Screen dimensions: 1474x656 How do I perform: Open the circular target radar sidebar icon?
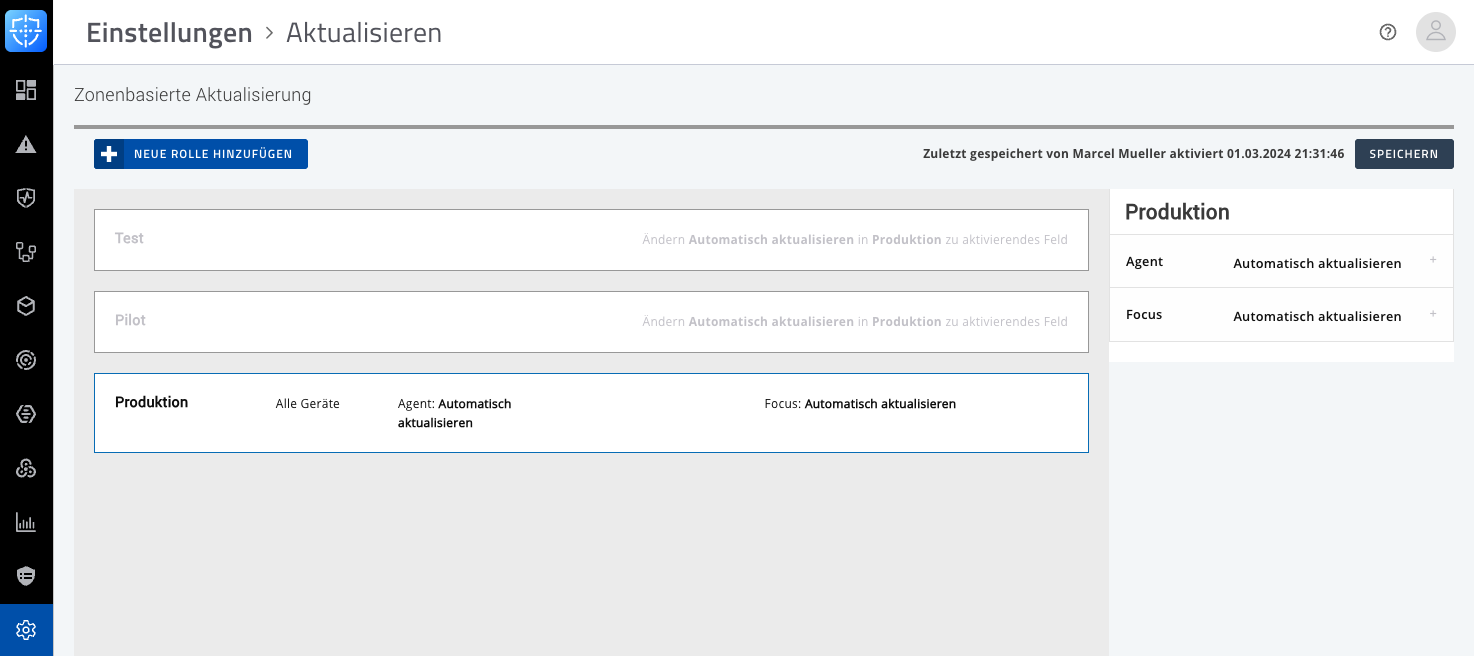[x=26, y=360]
